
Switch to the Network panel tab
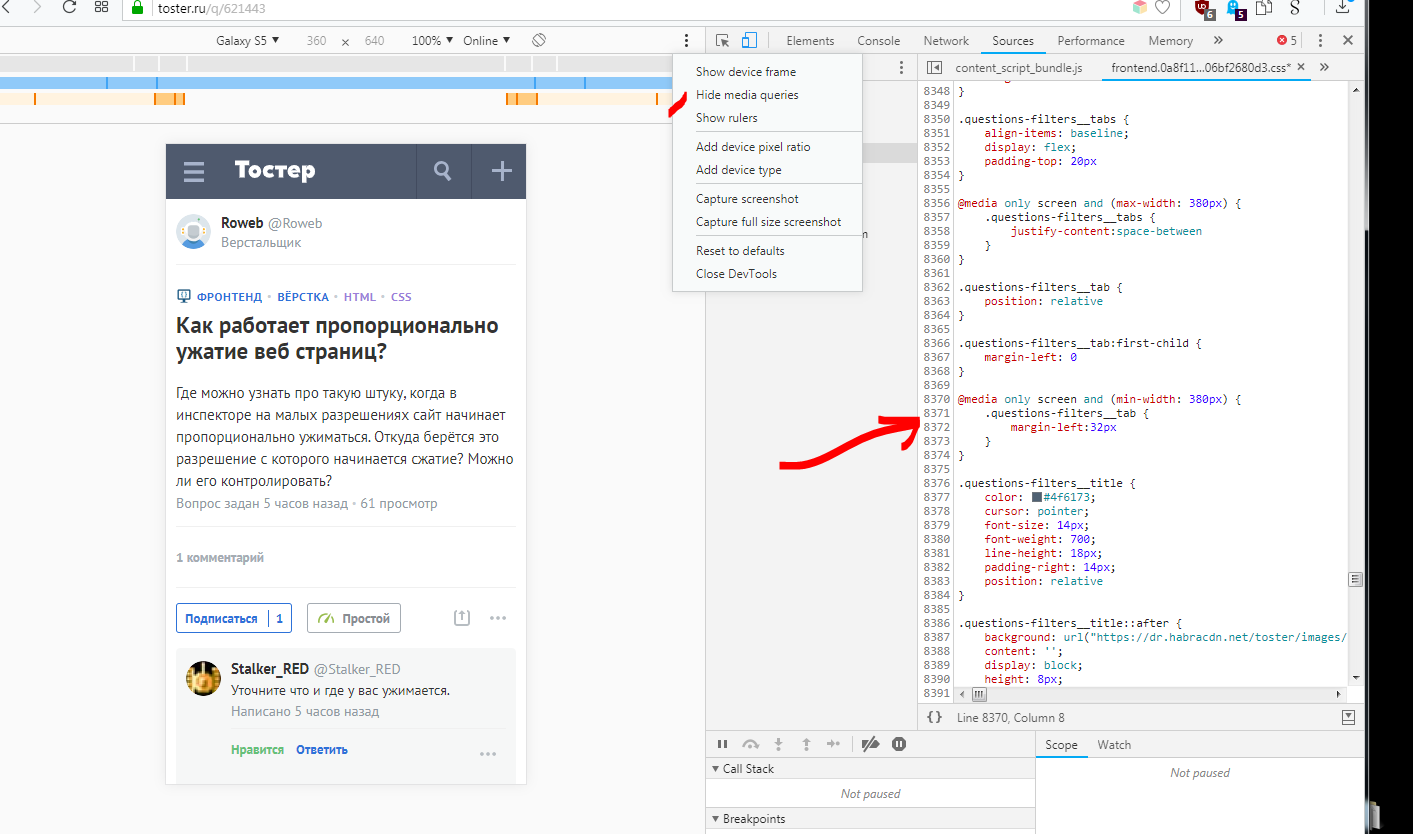click(x=946, y=41)
